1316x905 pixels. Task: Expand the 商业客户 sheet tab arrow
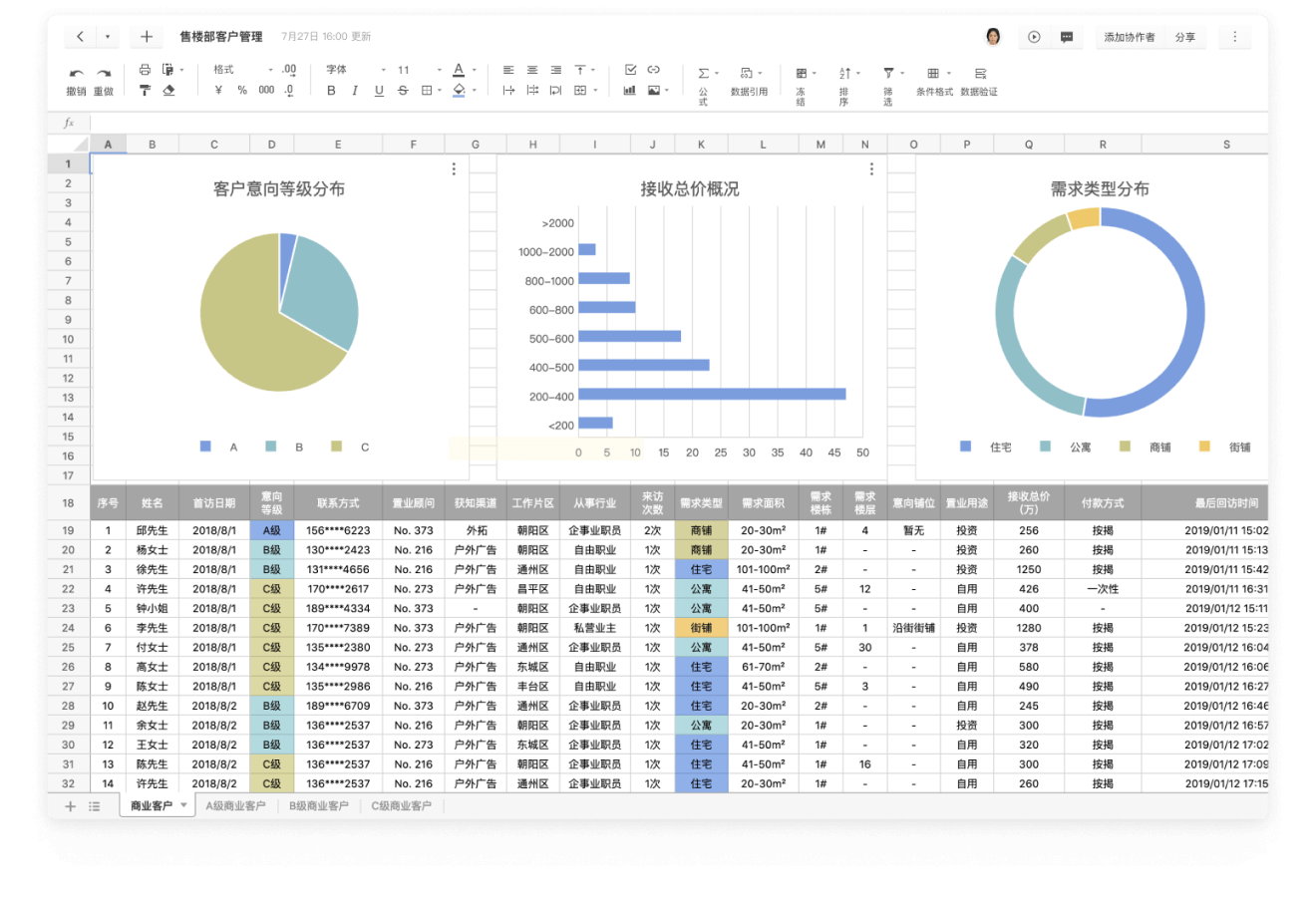(183, 805)
